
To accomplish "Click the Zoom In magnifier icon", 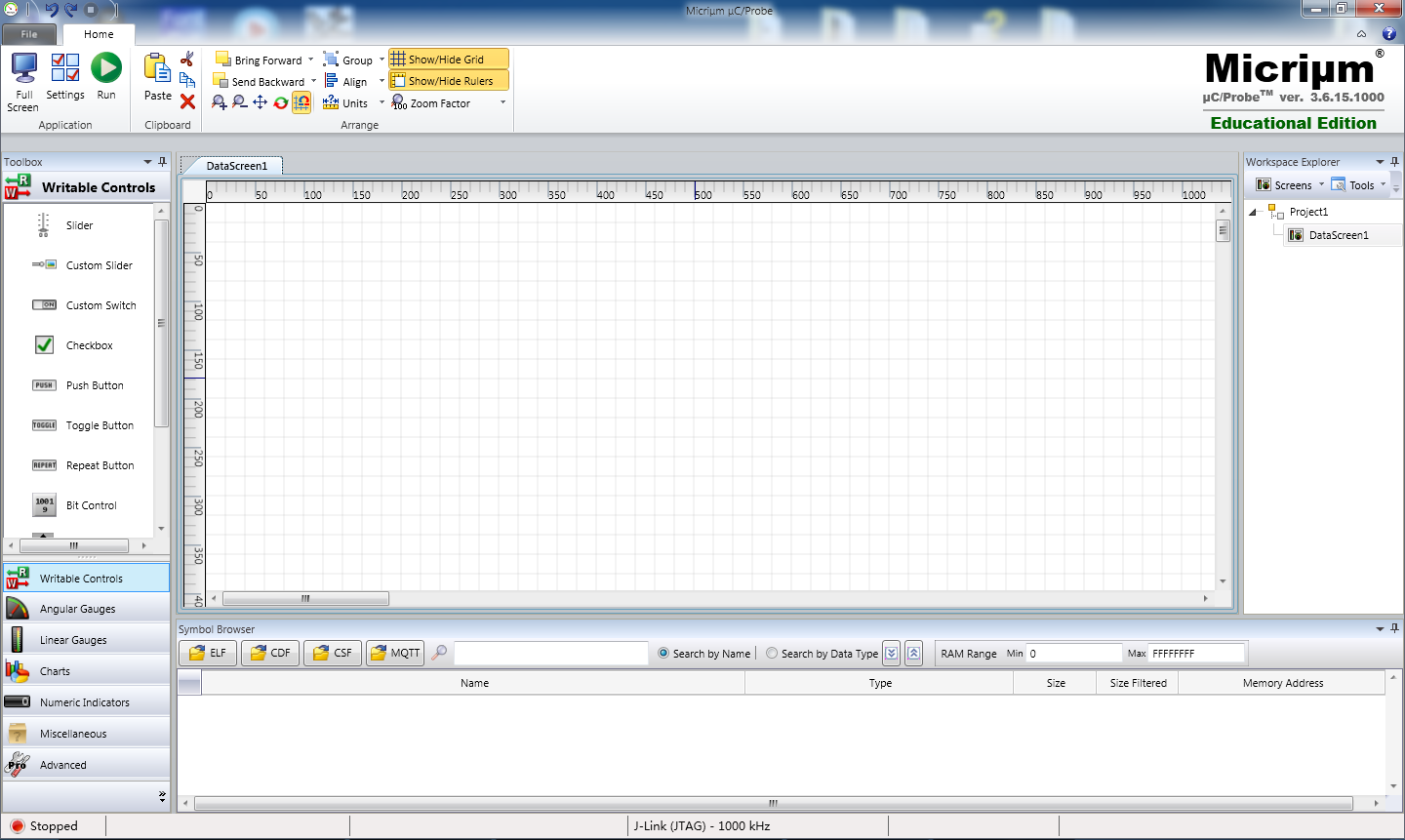I will click(x=219, y=102).
